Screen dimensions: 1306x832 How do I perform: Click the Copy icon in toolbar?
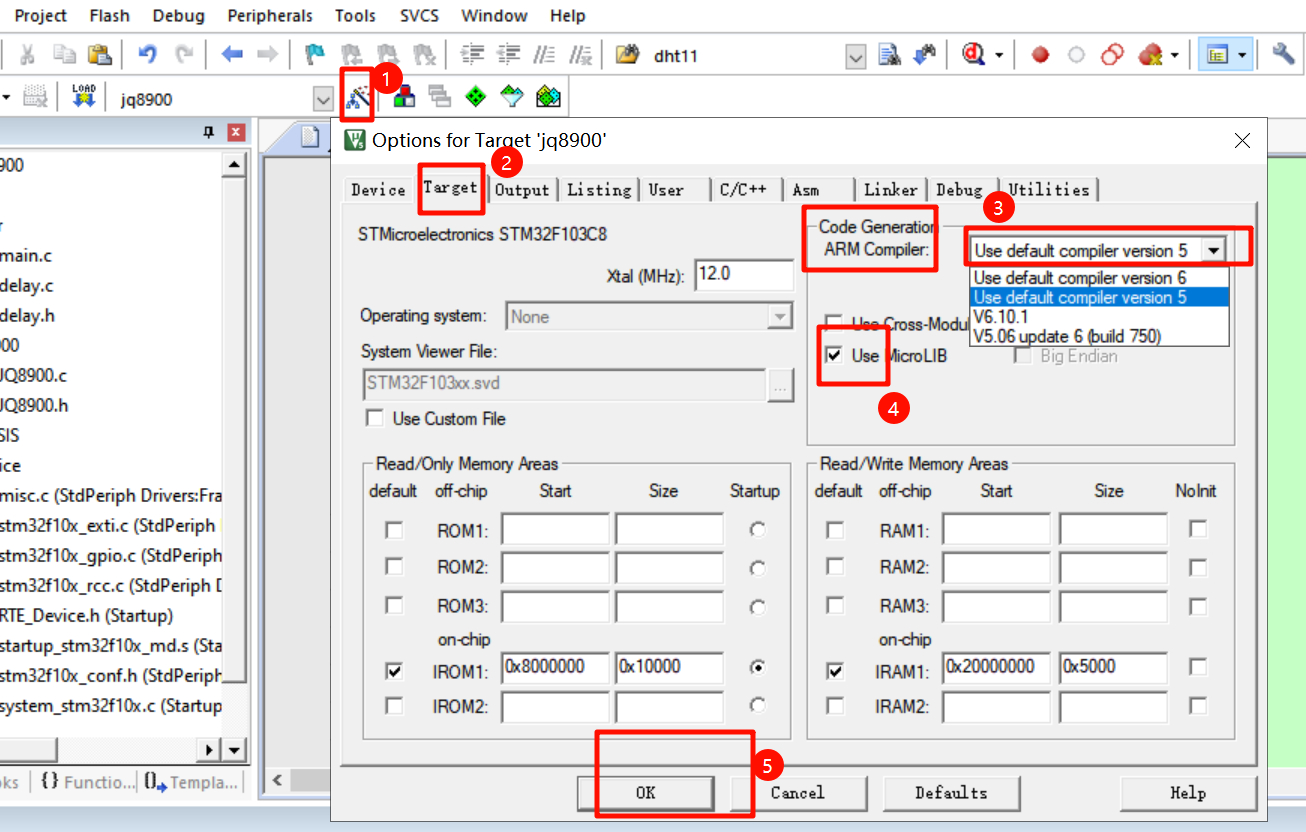tap(64, 55)
